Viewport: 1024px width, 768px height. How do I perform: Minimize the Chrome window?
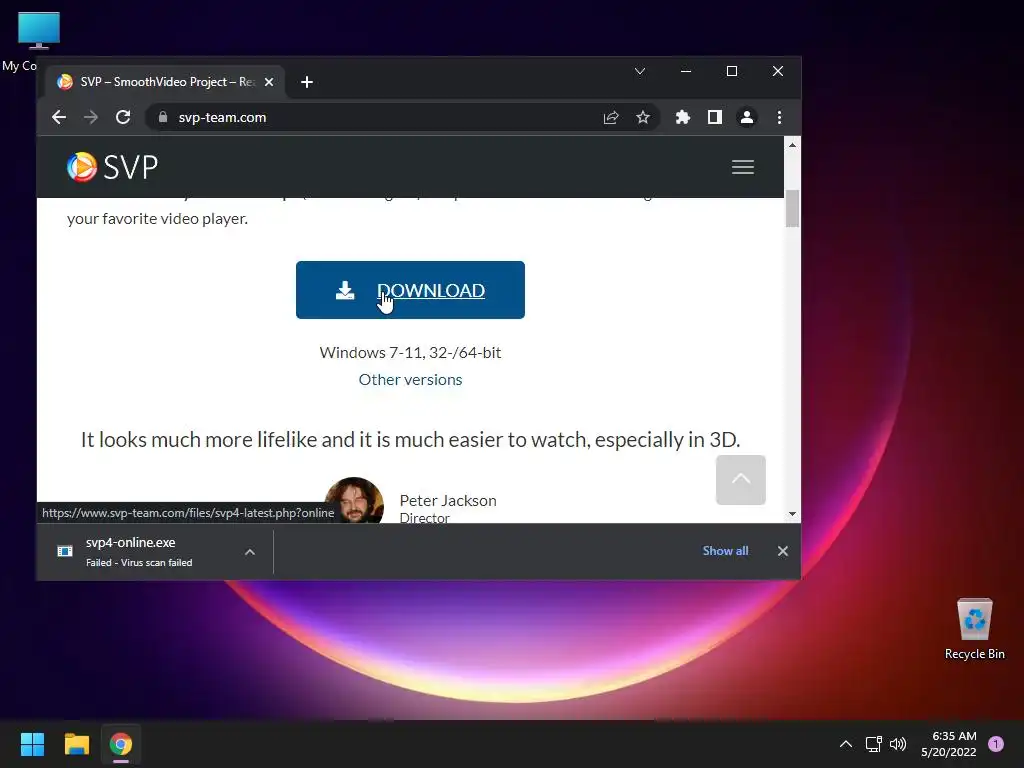coord(686,71)
